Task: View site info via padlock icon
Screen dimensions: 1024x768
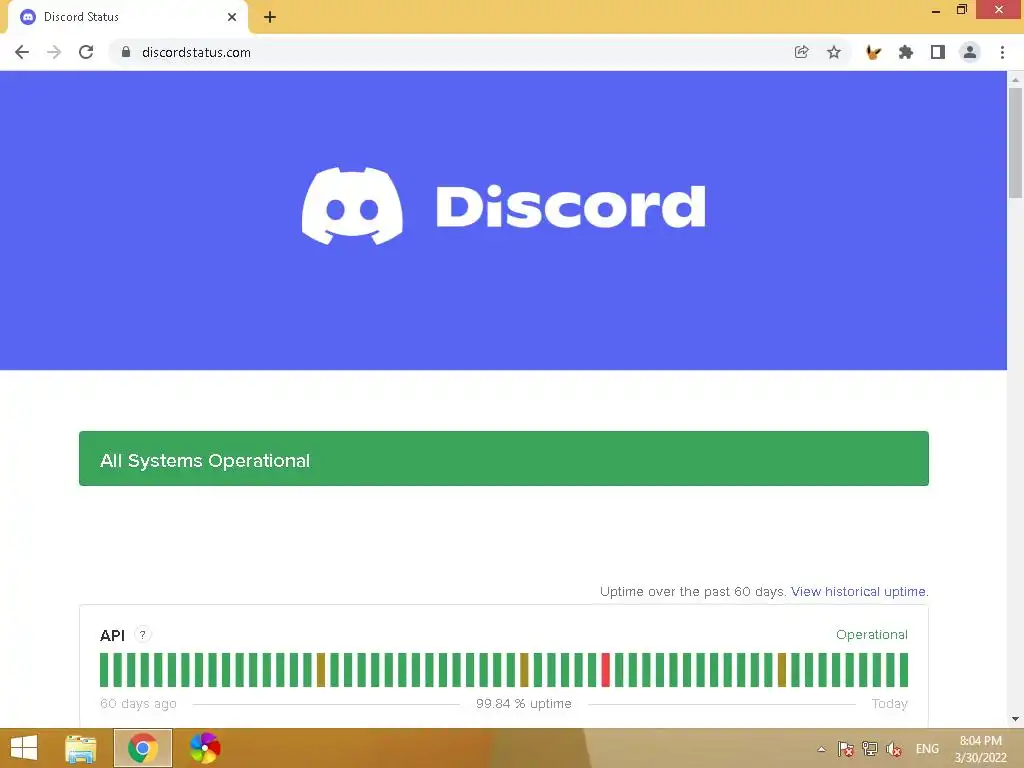Action: [126, 52]
